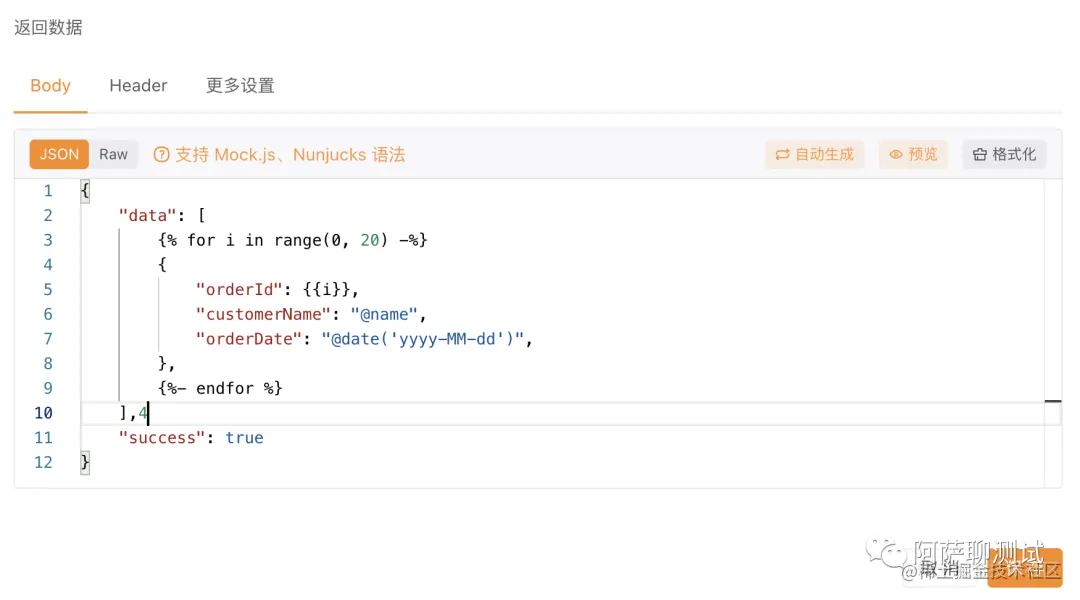Switch to Raw body mode

113,154
